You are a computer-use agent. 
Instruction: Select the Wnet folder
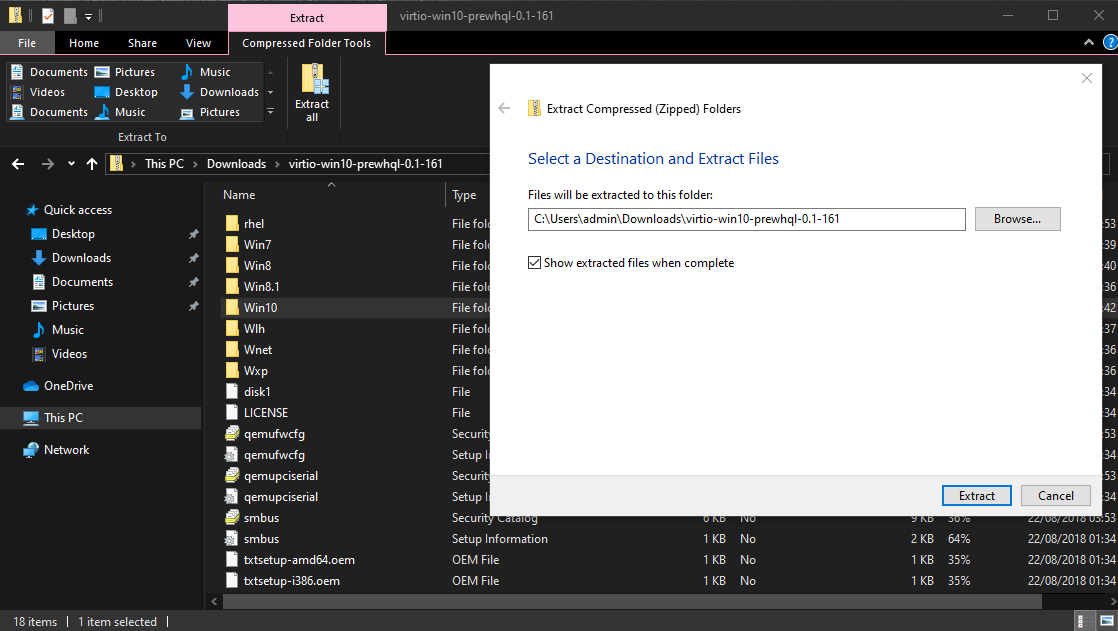[248, 349]
